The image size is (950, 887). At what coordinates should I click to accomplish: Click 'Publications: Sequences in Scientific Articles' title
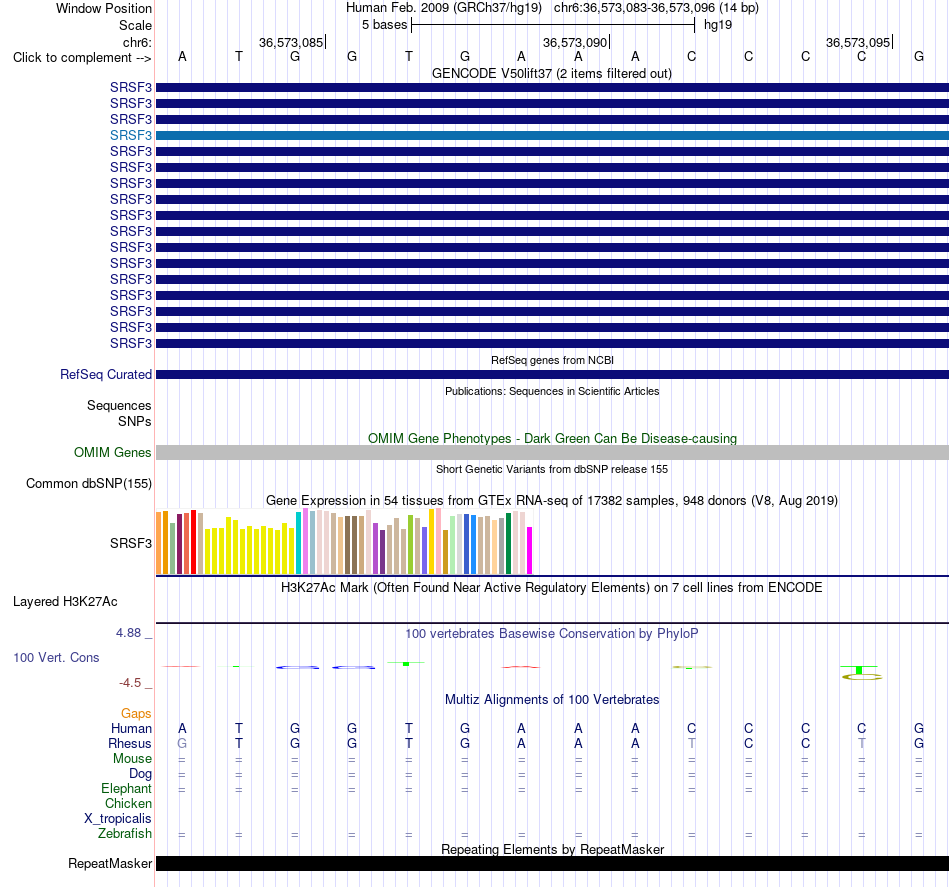552,391
